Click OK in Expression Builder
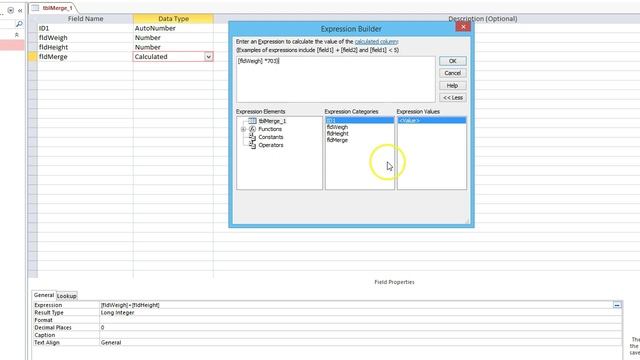The height and width of the screenshot is (360, 640). [452, 61]
